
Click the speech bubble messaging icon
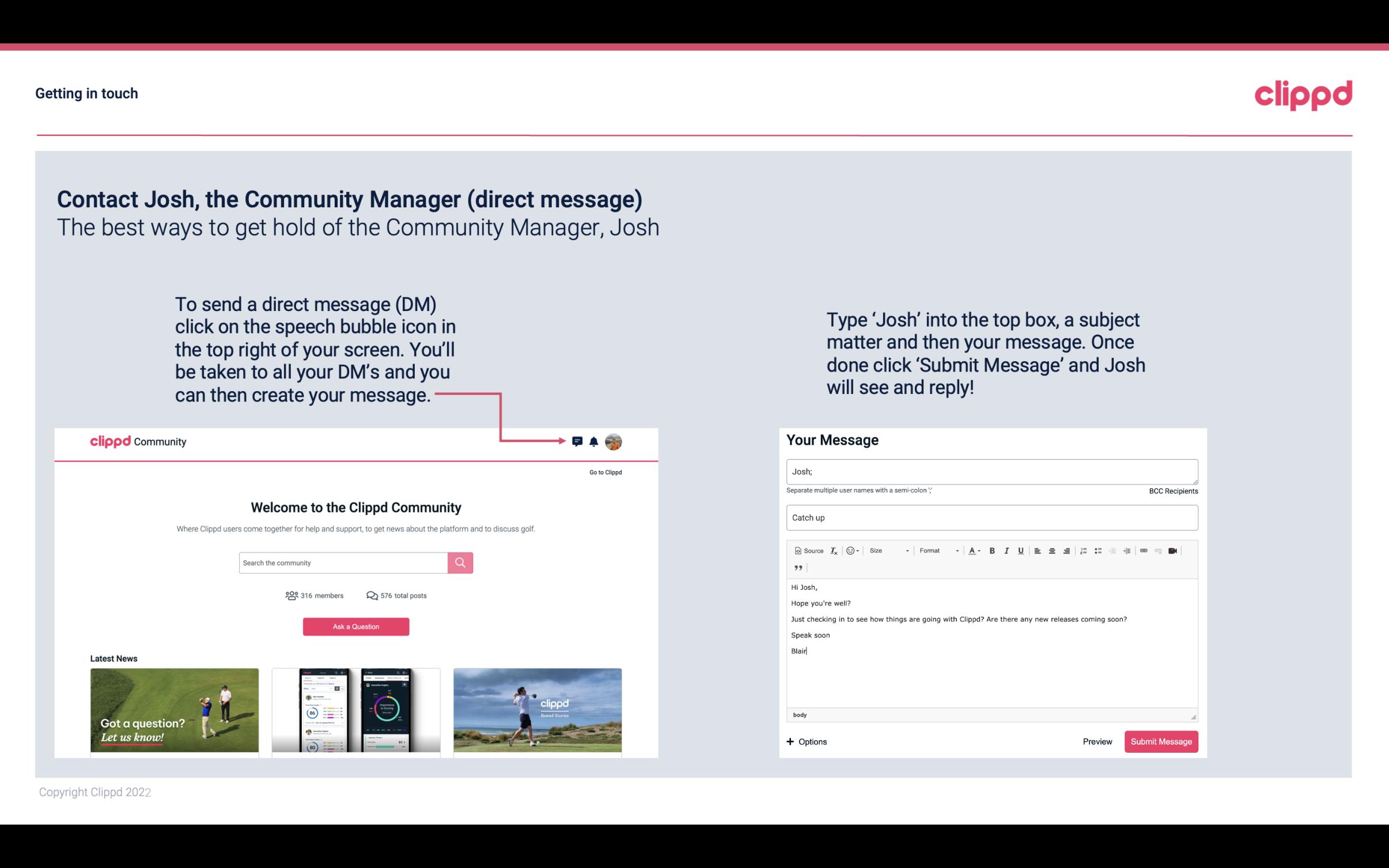(579, 442)
